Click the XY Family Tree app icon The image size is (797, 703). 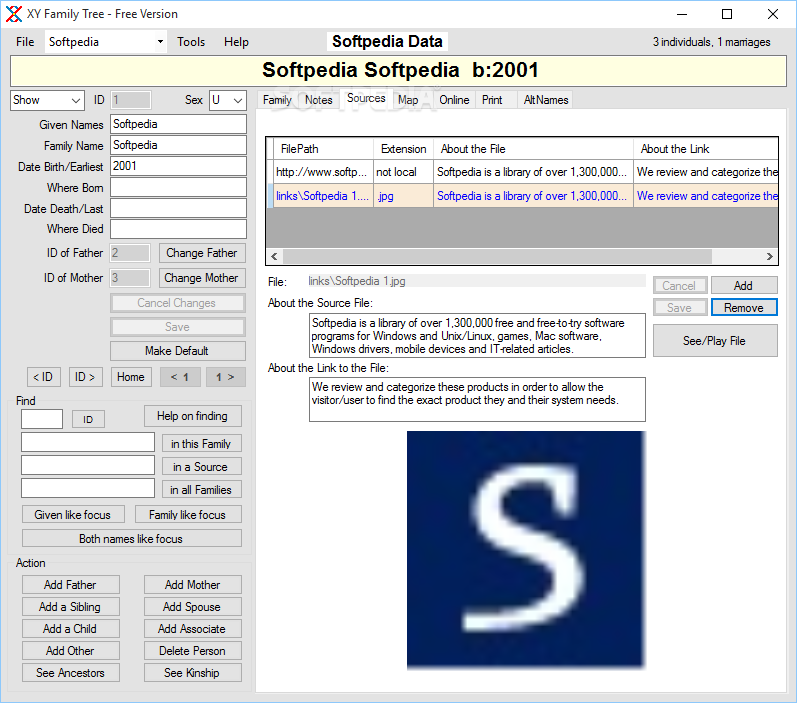click(x=14, y=14)
